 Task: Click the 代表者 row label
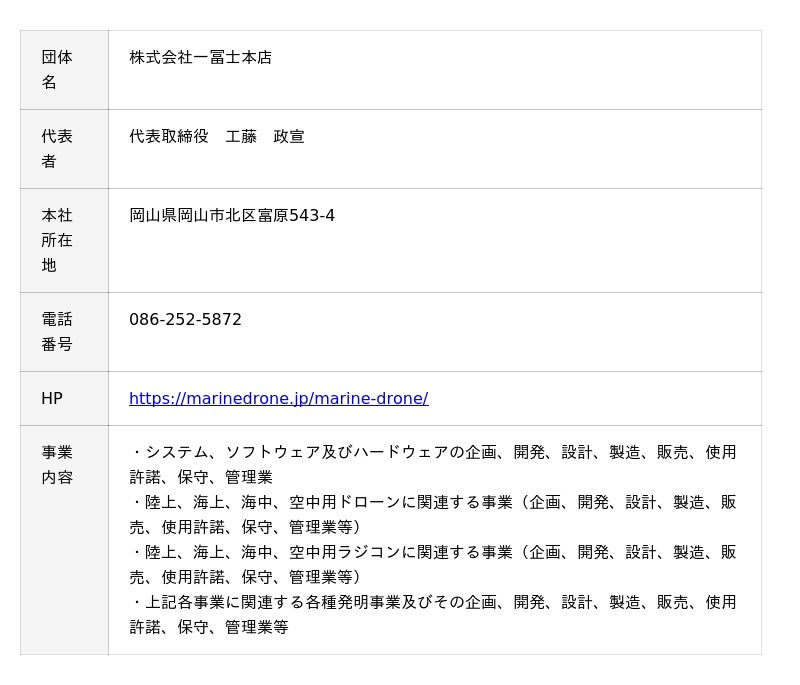click(x=56, y=148)
